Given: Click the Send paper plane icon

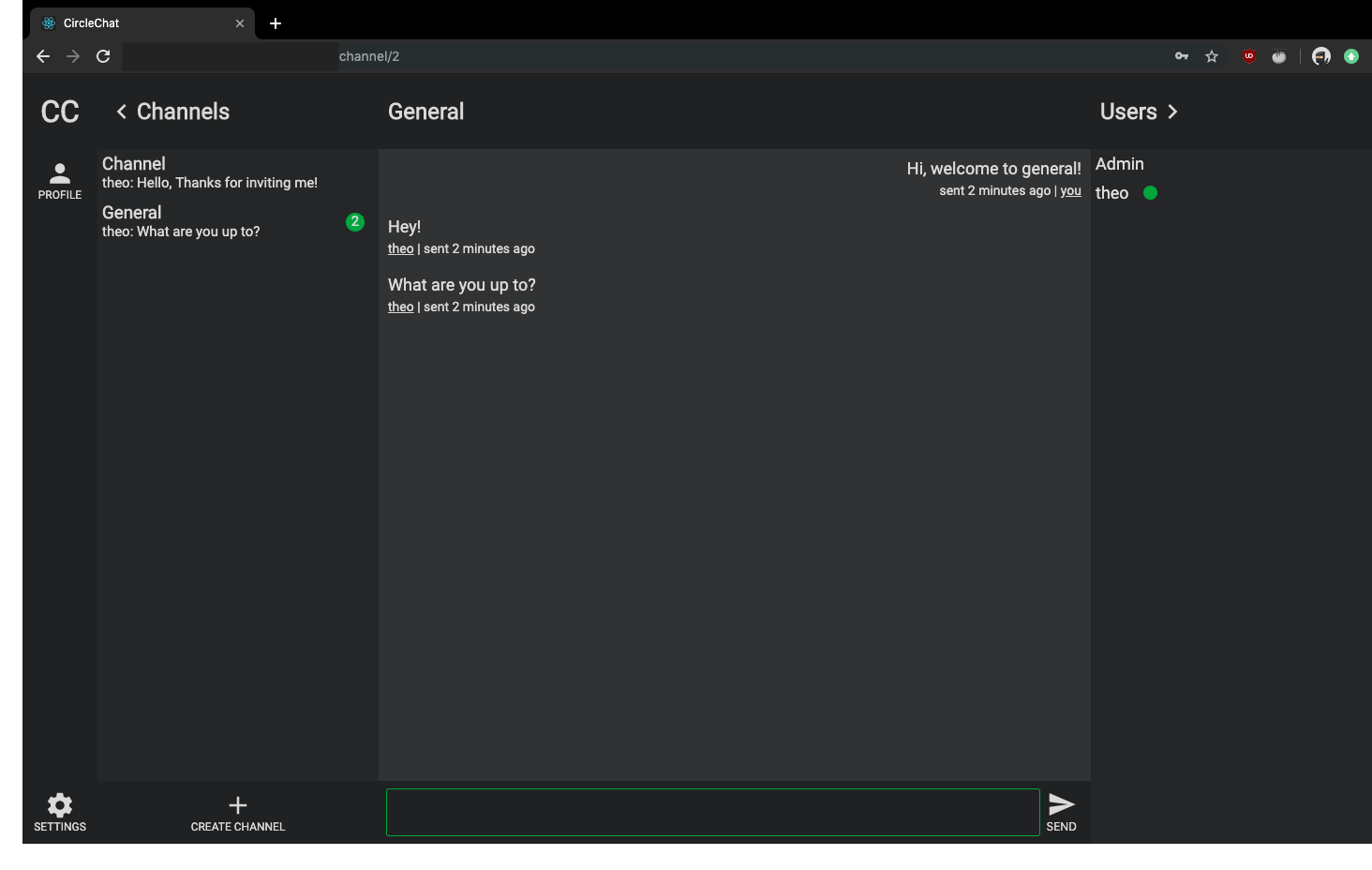Looking at the screenshot, I should click(1062, 804).
